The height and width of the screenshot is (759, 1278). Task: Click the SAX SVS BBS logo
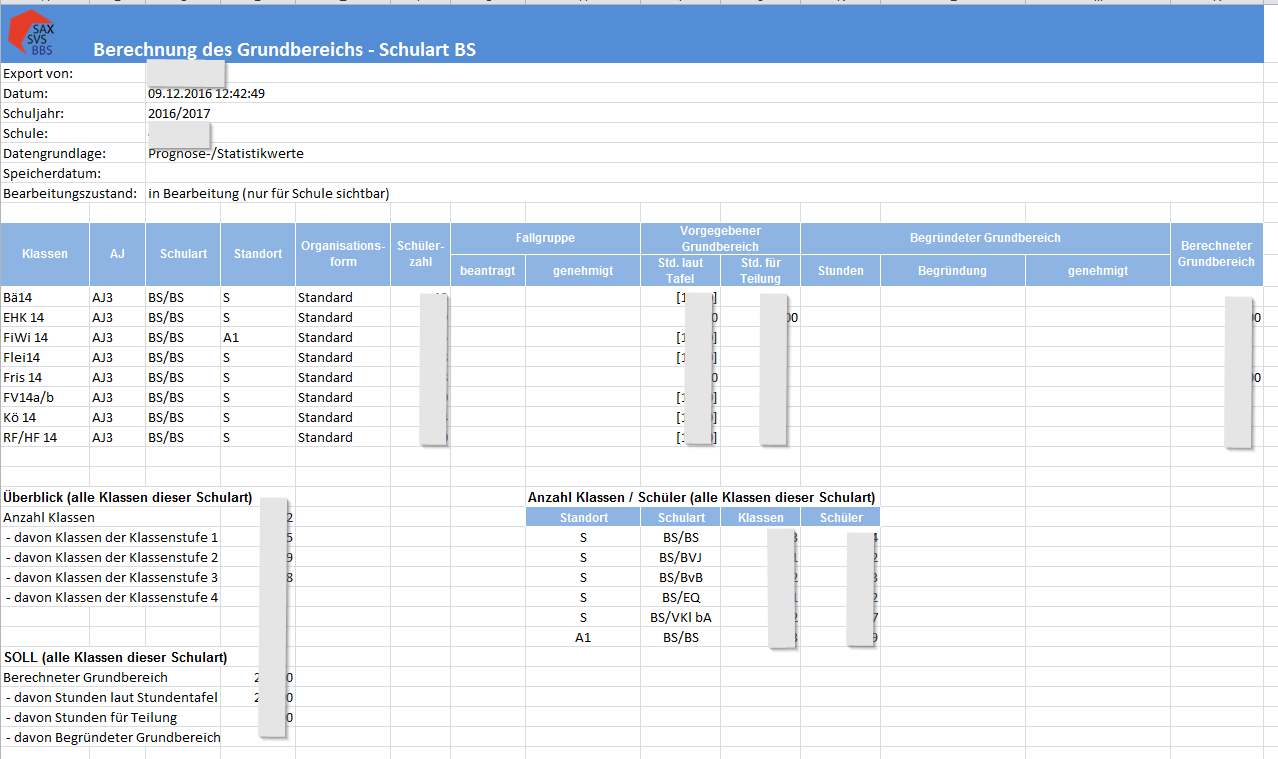[x=32, y=35]
